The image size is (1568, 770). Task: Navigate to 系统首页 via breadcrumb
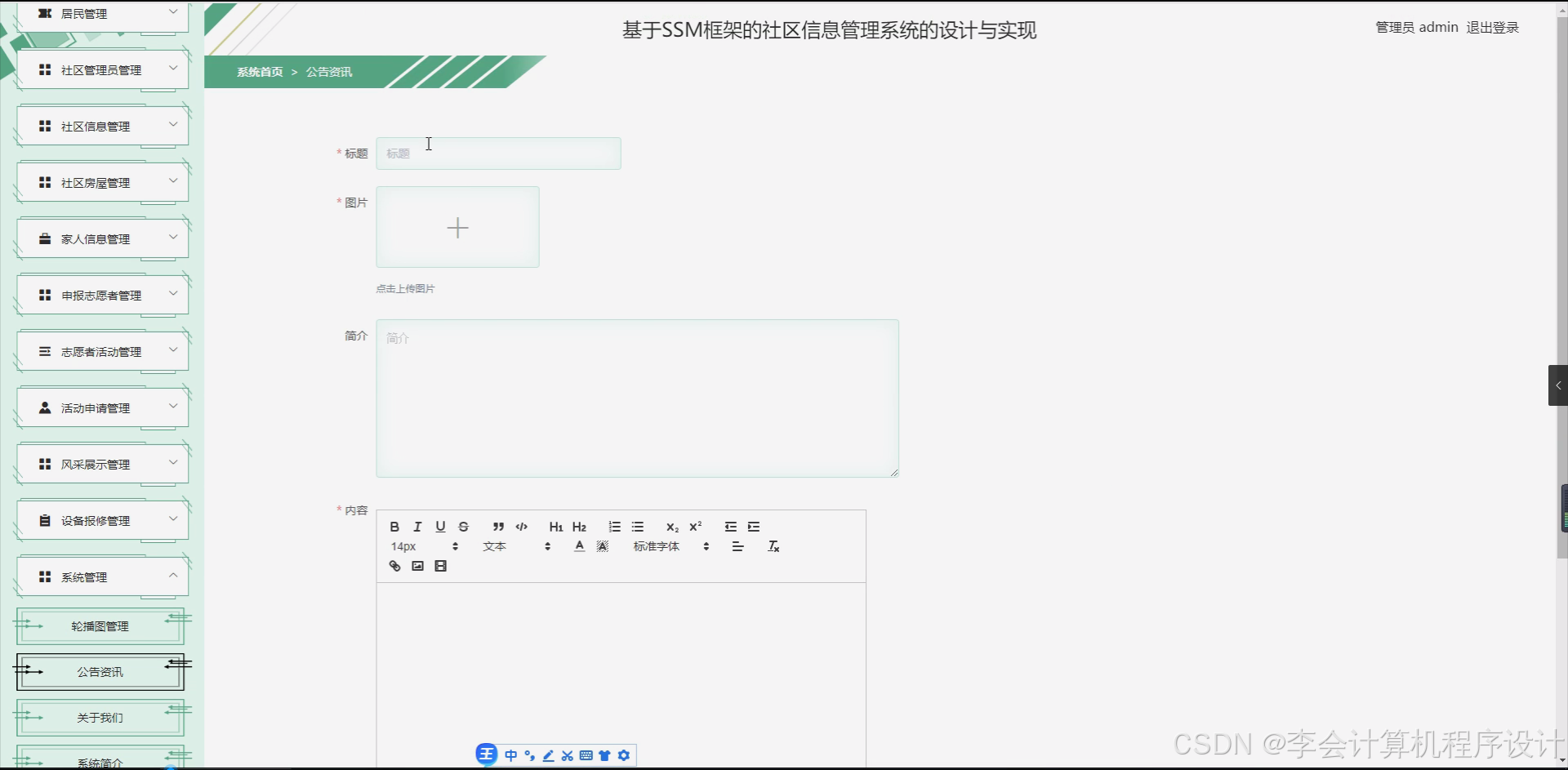(259, 72)
